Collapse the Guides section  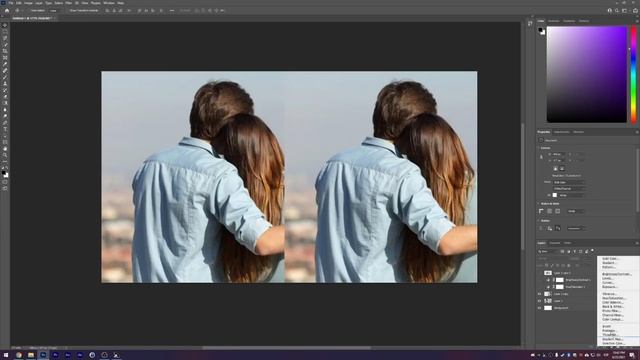[538, 221]
